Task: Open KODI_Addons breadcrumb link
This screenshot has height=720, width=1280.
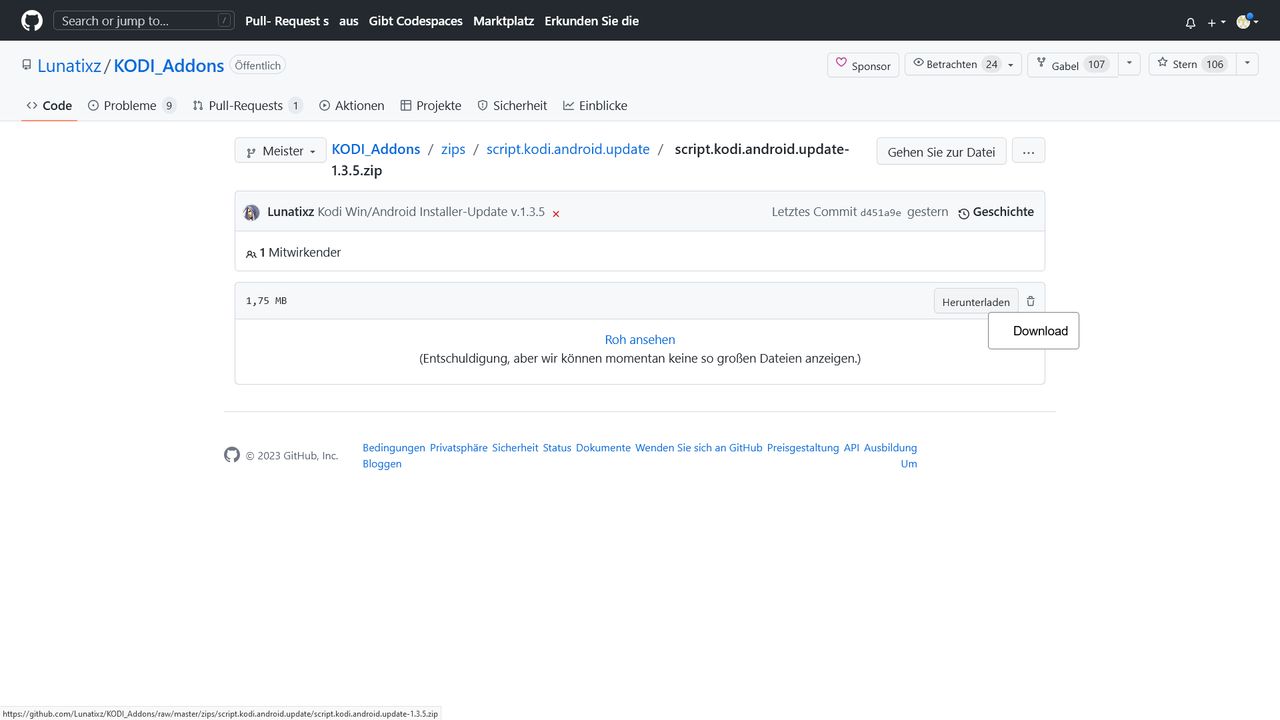Action: tap(376, 149)
